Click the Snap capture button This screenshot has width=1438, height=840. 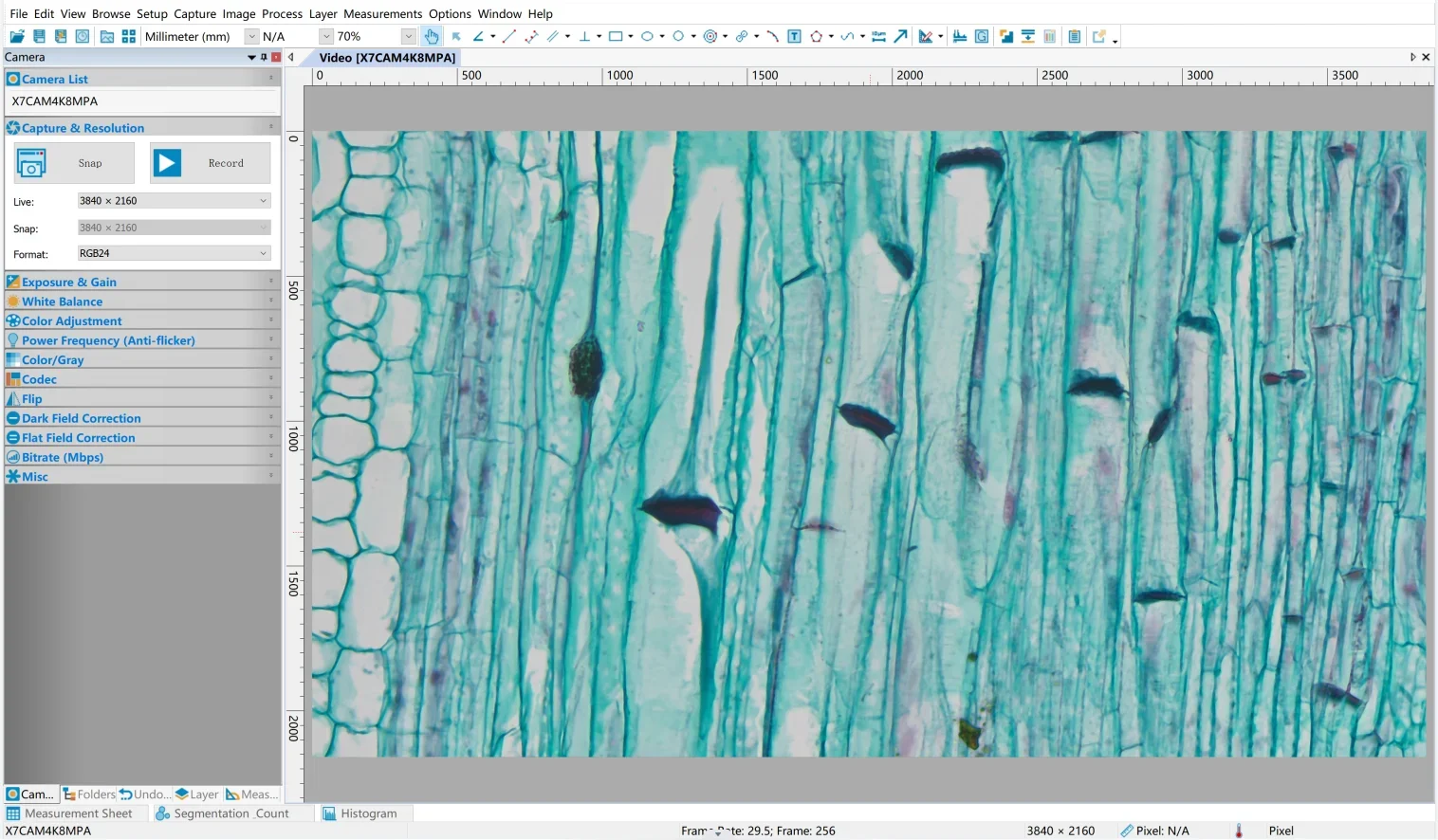(x=74, y=163)
